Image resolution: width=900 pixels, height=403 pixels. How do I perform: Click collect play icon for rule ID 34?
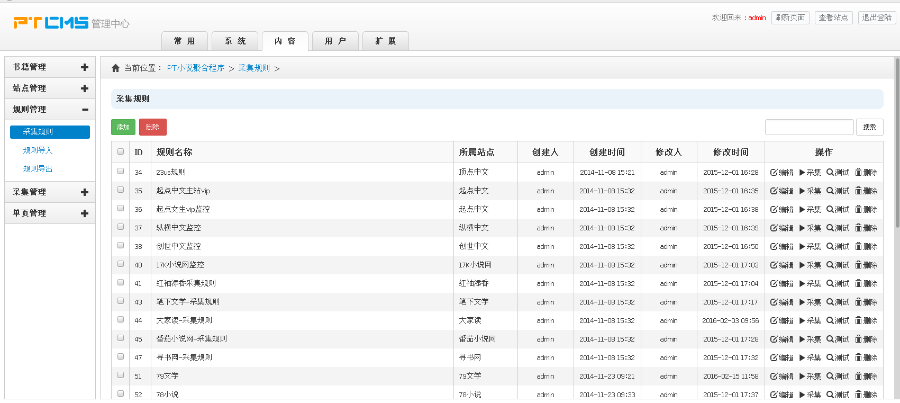(802, 172)
